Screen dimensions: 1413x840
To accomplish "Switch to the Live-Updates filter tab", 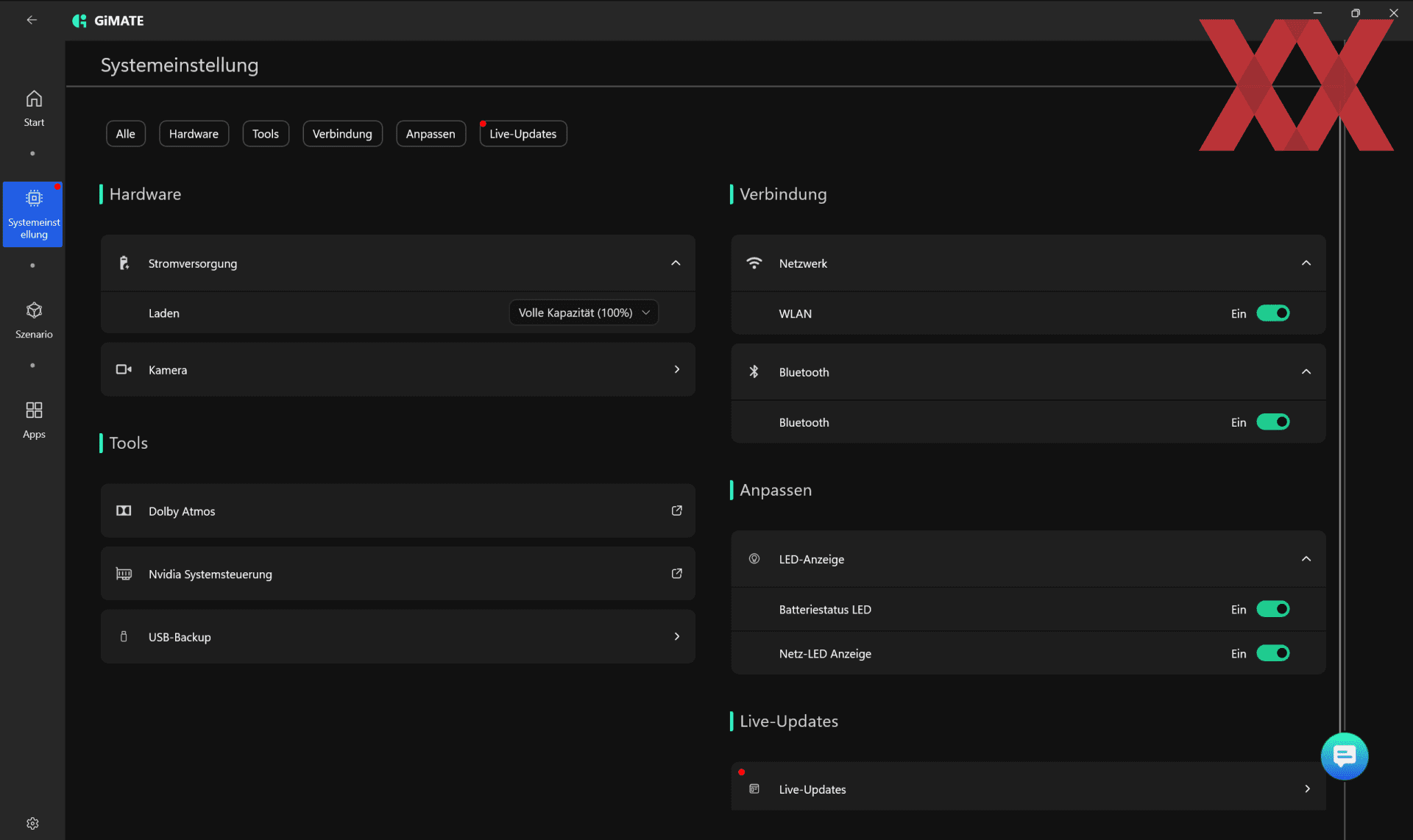I will (x=523, y=134).
